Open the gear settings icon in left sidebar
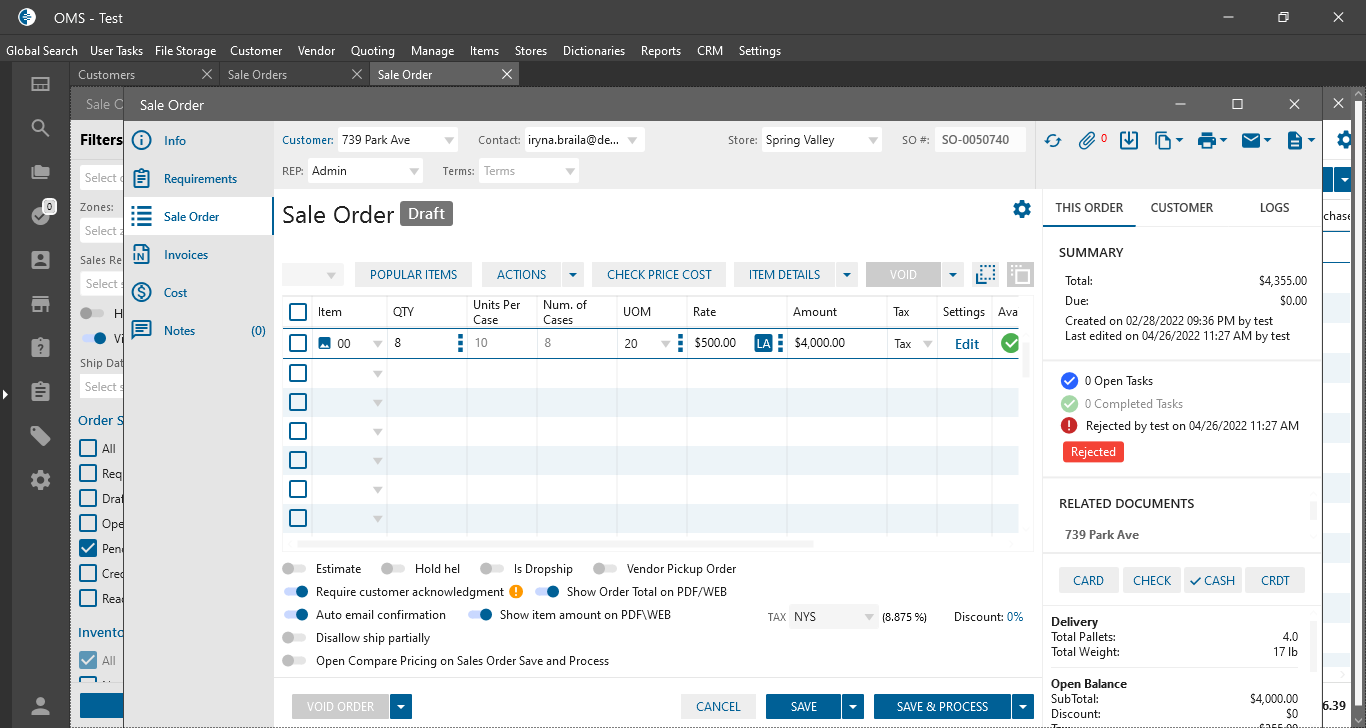The width and height of the screenshot is (1366, 728). pos(40,480)
